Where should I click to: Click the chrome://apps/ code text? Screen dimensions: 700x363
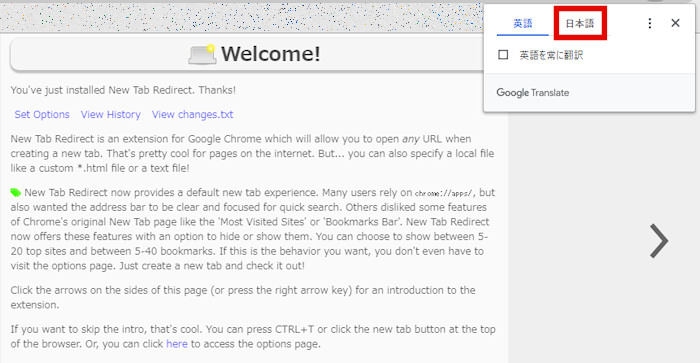(444, 193)
